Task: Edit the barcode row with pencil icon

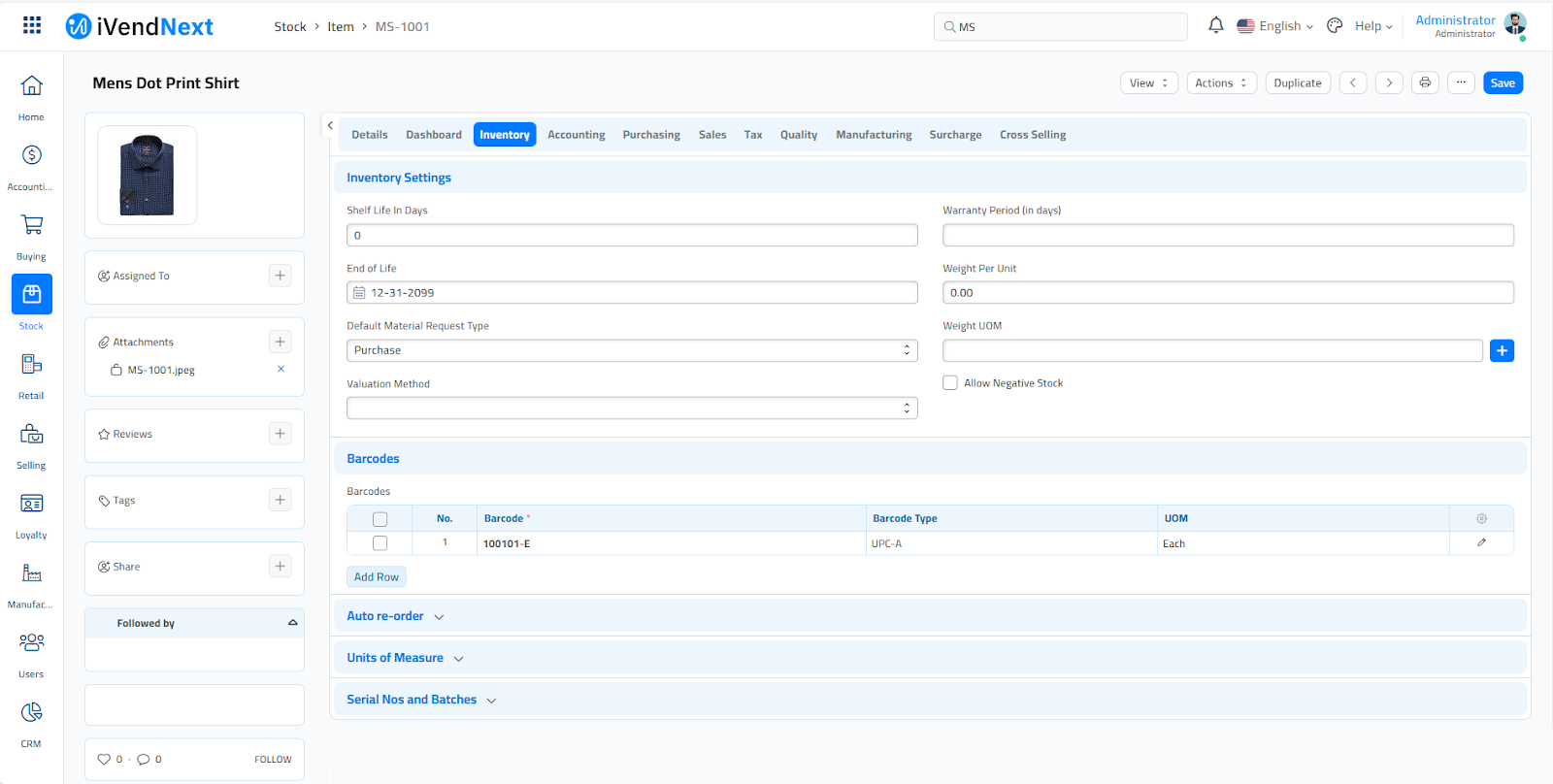Action: pyautogui.click(x=1481, y=543)
